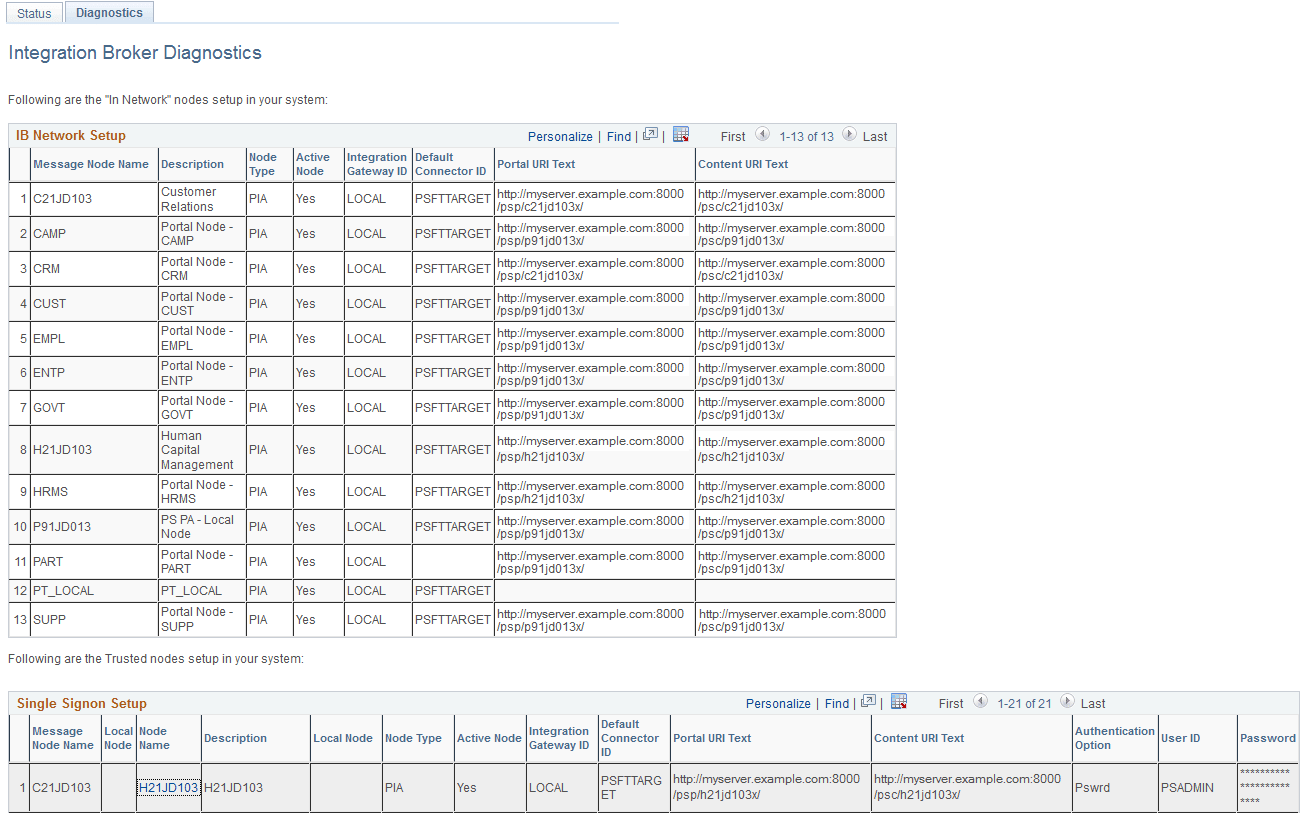Click the zoom pop-up icon in Single Signon Setup

click(x=869, y=703)
